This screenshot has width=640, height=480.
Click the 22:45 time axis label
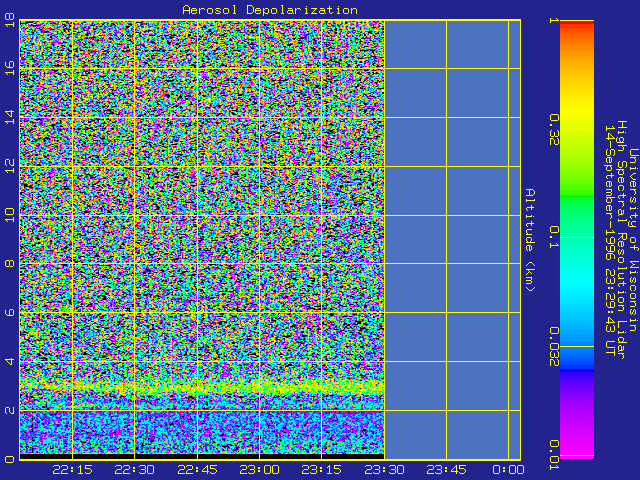point(197,470)
